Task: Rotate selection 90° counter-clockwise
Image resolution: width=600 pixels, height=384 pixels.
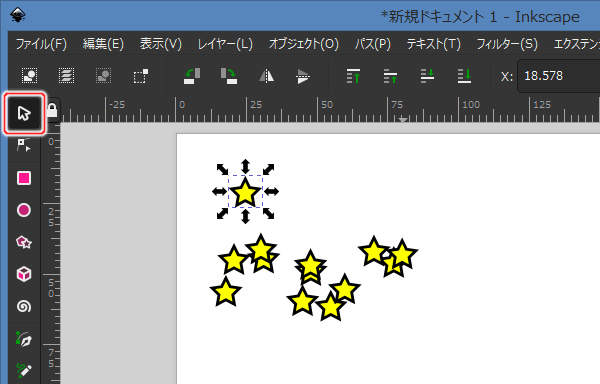Action: coord(192,76)
